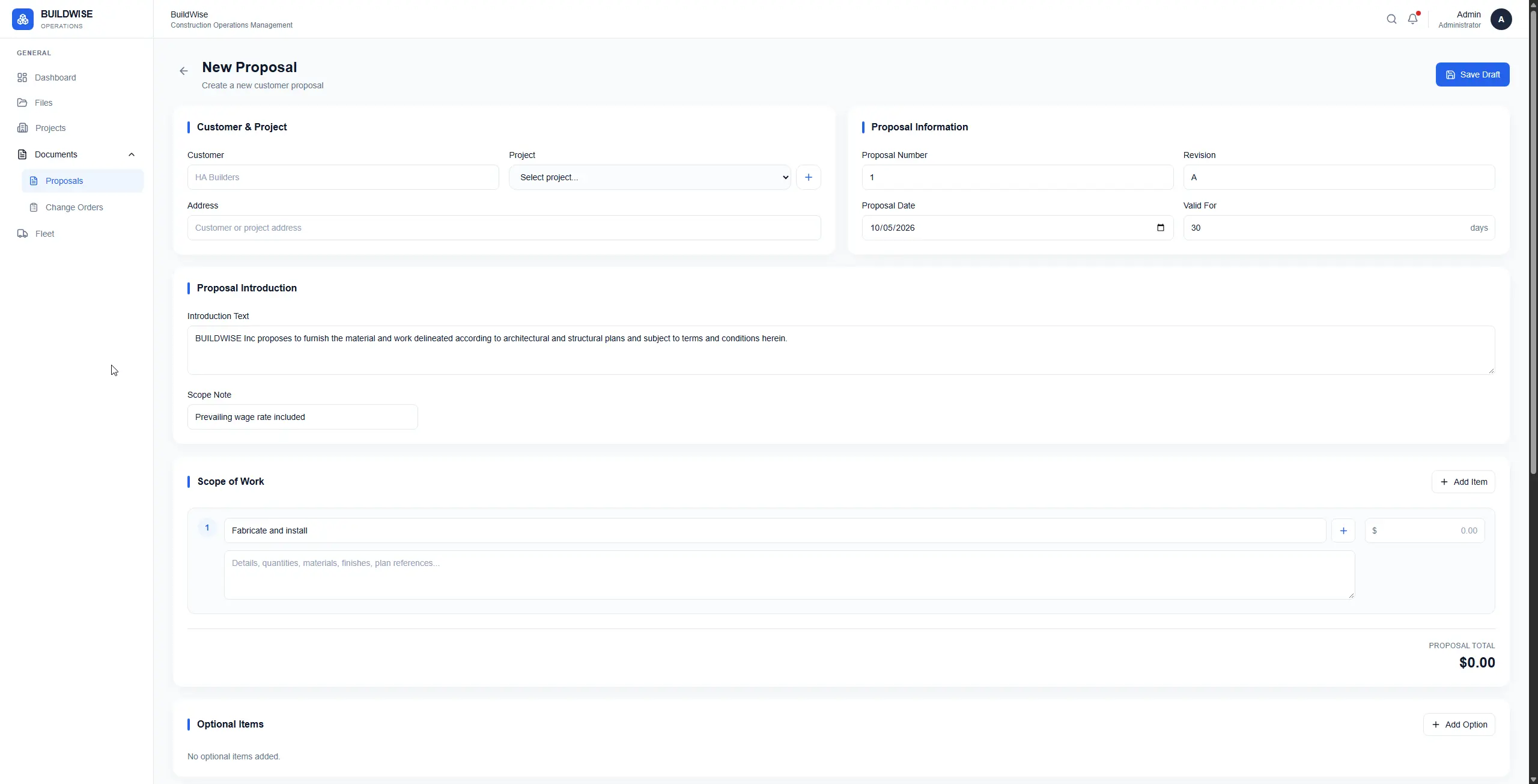Image resolution: width=1538 pixels, height=784 pixels.
Task: Click the Fabricate and install title field
Action: pos(775,530)
